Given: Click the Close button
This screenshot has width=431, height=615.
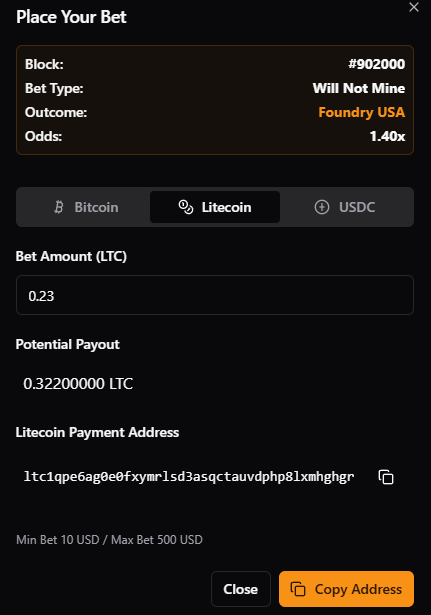Looking at the screenshot, I should 241,589.
